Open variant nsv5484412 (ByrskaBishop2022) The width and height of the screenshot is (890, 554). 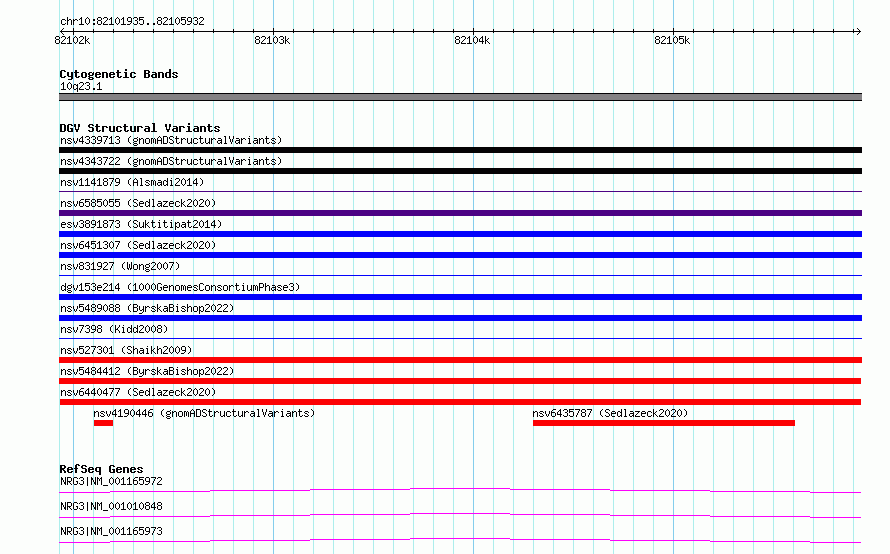[x=147, y=371]
